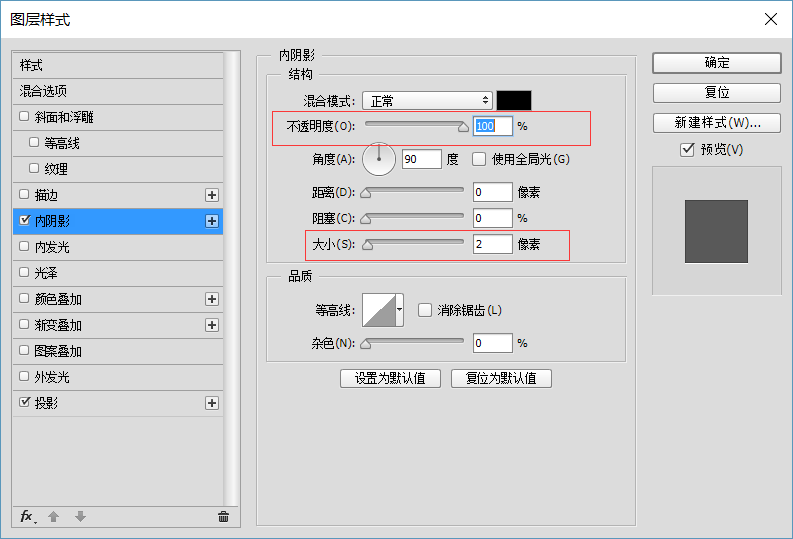Expand the 等高线 contour picker arrow
The width and height of the screenshot is (793, 539).
[400, 309]
